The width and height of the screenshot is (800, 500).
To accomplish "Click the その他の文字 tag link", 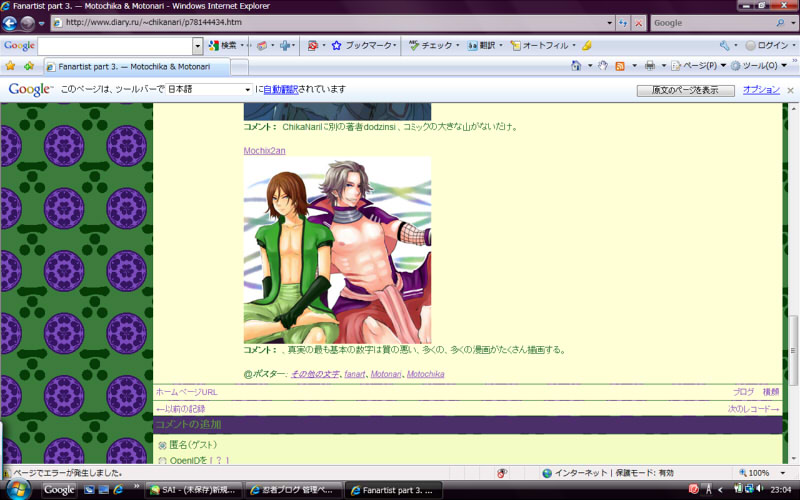I will [x=315, y=374].
